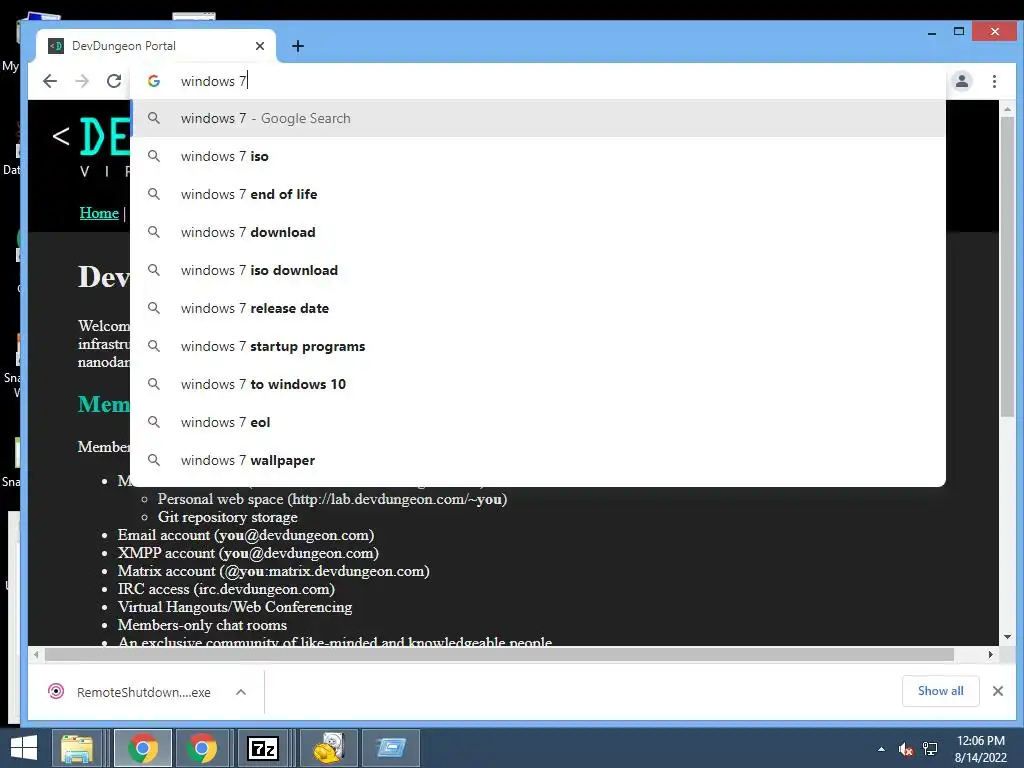Select the windows 7 startup programs suggestion
The width and height of the screenshot is (1024, 768).
tap(538, 346)
